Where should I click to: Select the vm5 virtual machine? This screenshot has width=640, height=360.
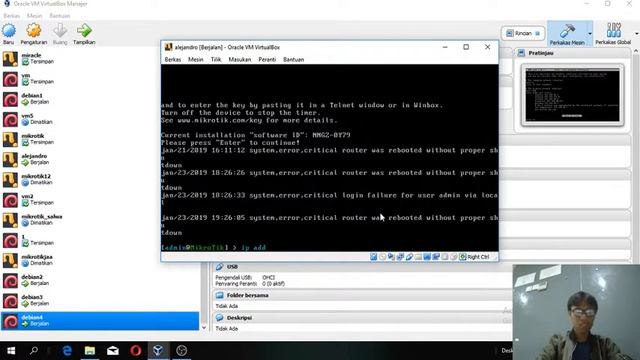[100, 119]
